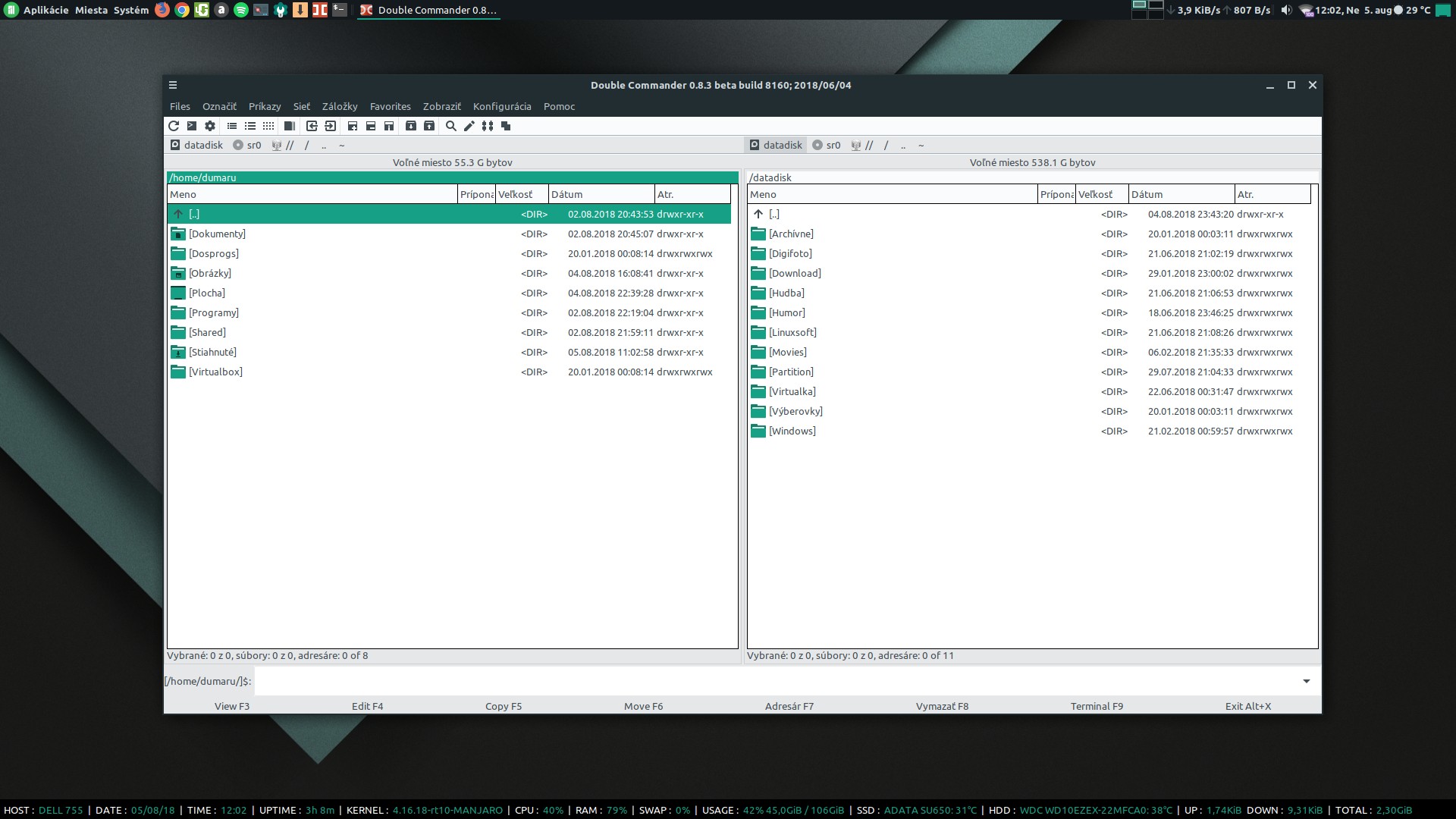Go up one level in left panel
1456x819 pixels.
(324, 145)
